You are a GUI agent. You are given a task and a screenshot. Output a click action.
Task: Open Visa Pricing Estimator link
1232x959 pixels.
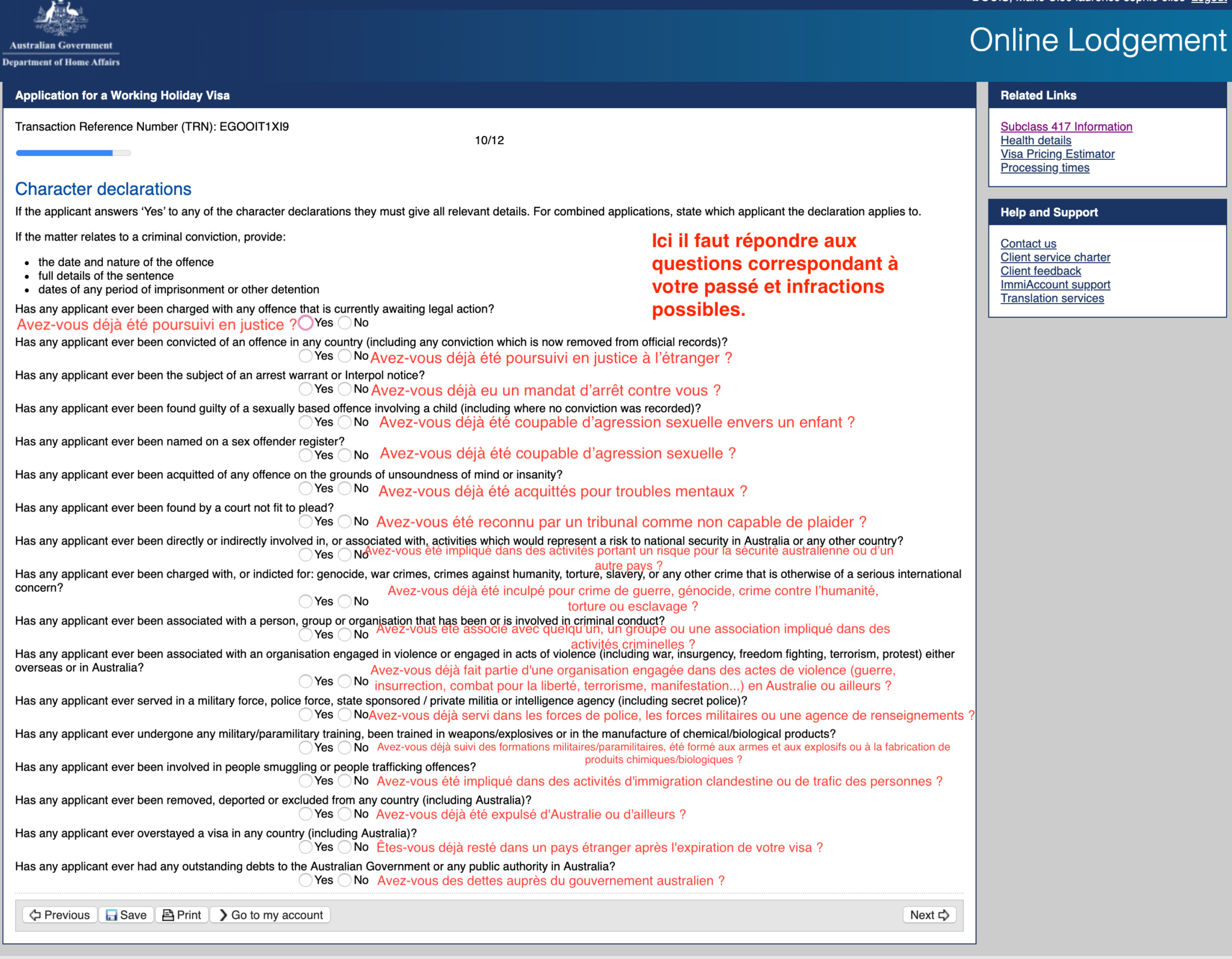point(1057,154)
